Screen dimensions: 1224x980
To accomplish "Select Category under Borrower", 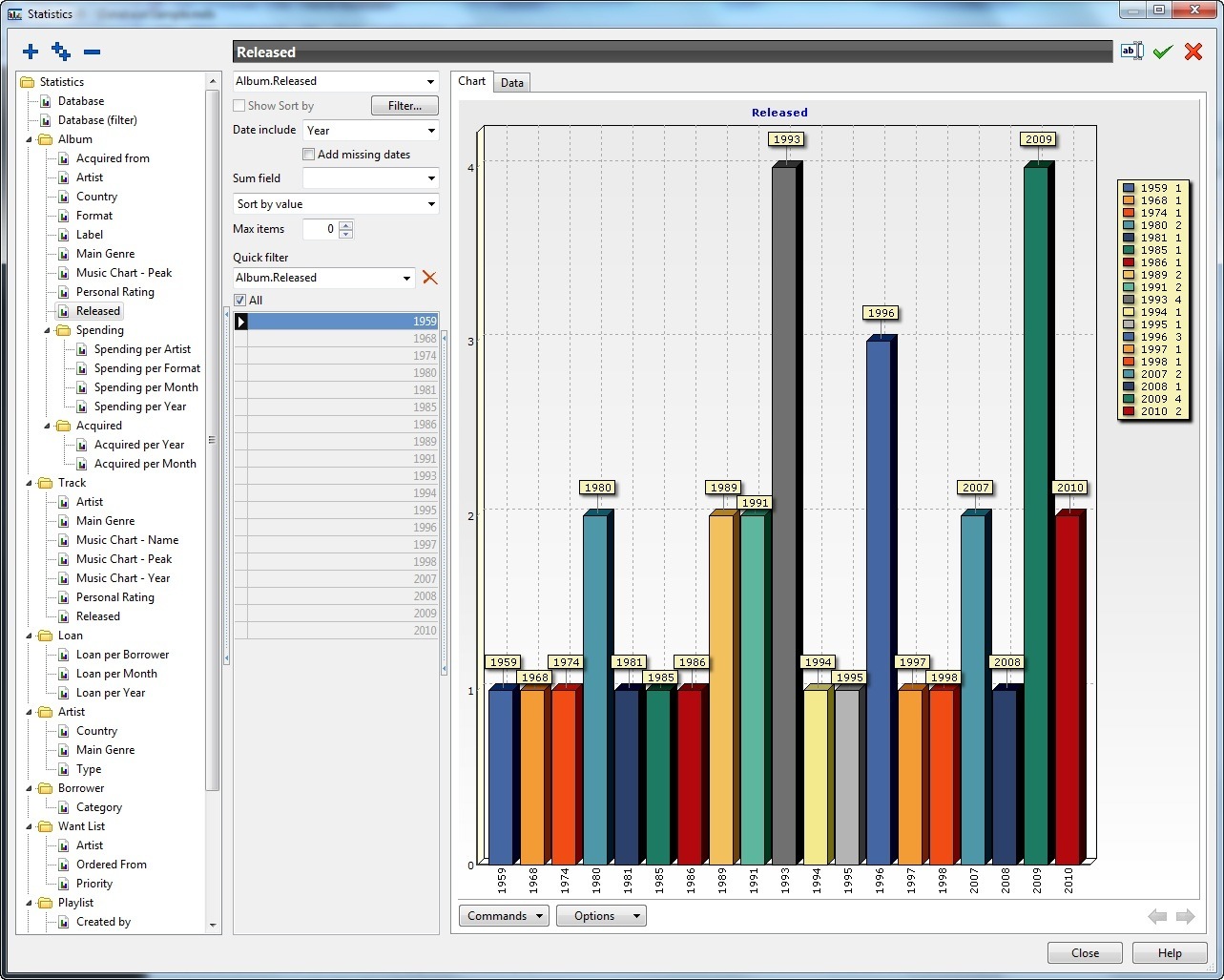I will click(99, 807).
